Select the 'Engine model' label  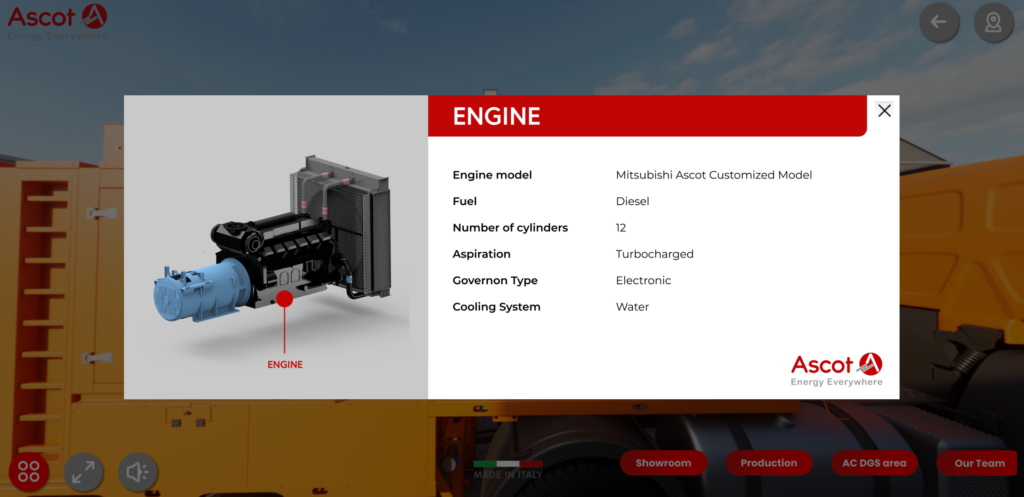492,175
